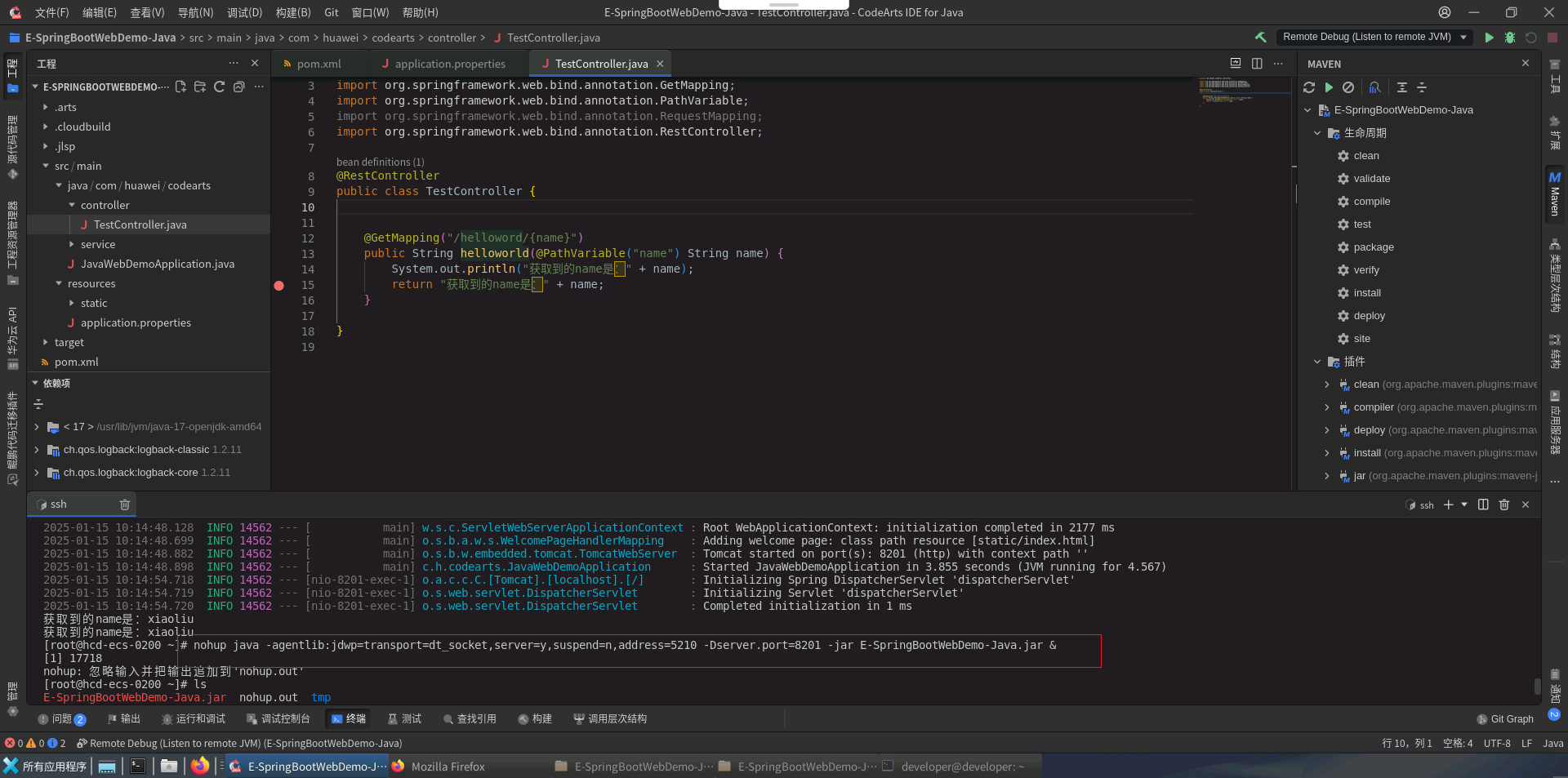Open Git Graph from the status bar
The width and height of the screenshot is (1568, 778).
[1505, 719]
